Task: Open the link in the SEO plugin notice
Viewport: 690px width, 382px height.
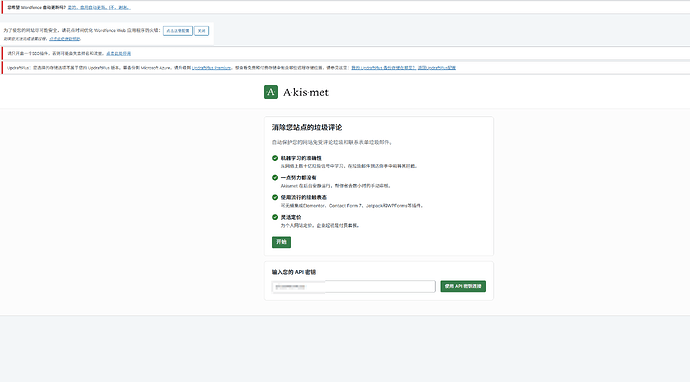Action: (118, 54)
